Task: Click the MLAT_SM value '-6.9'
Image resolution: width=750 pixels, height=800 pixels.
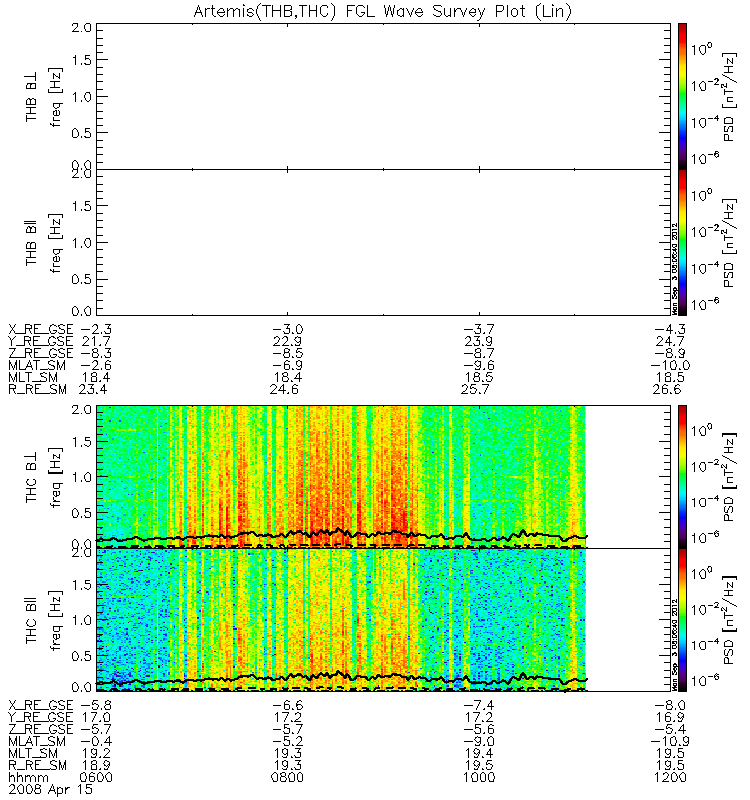Action: point(287,365)
